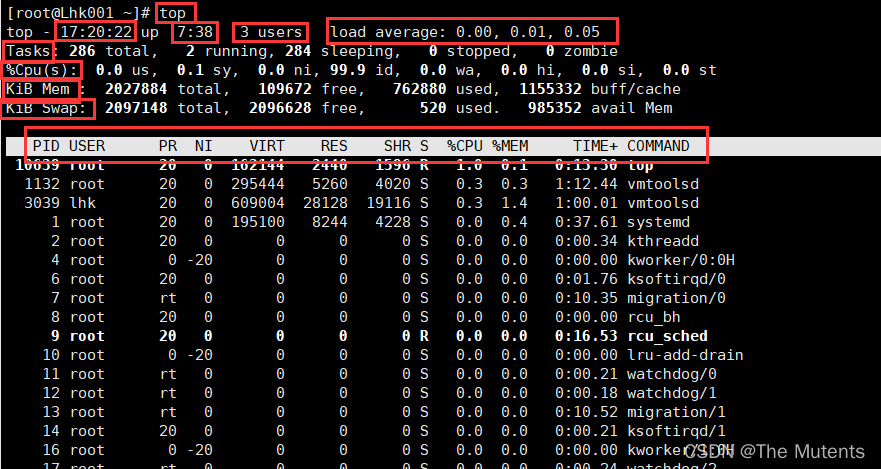Click the 3 users indicator

point(272,32)
